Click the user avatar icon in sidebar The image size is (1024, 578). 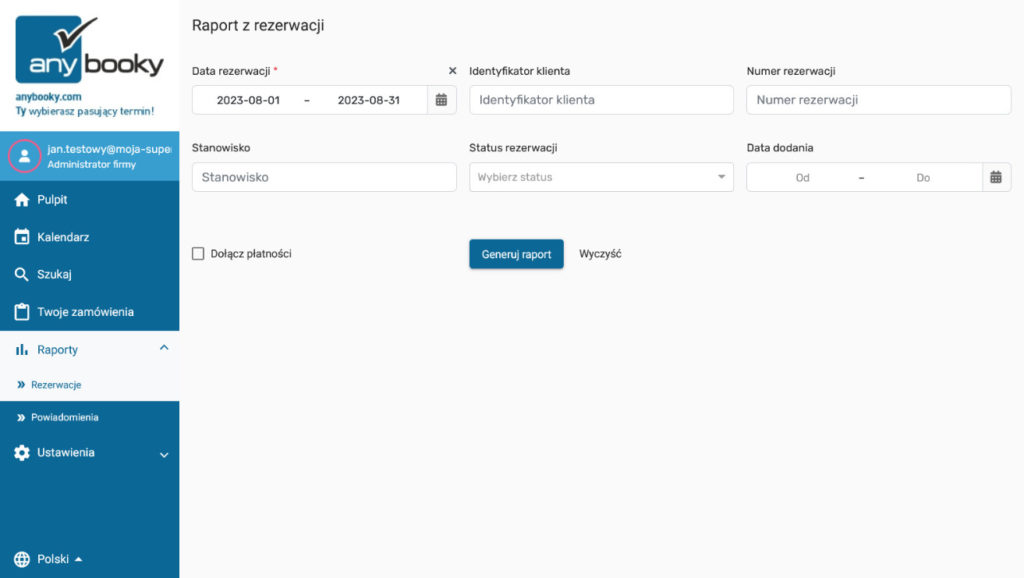25,156
